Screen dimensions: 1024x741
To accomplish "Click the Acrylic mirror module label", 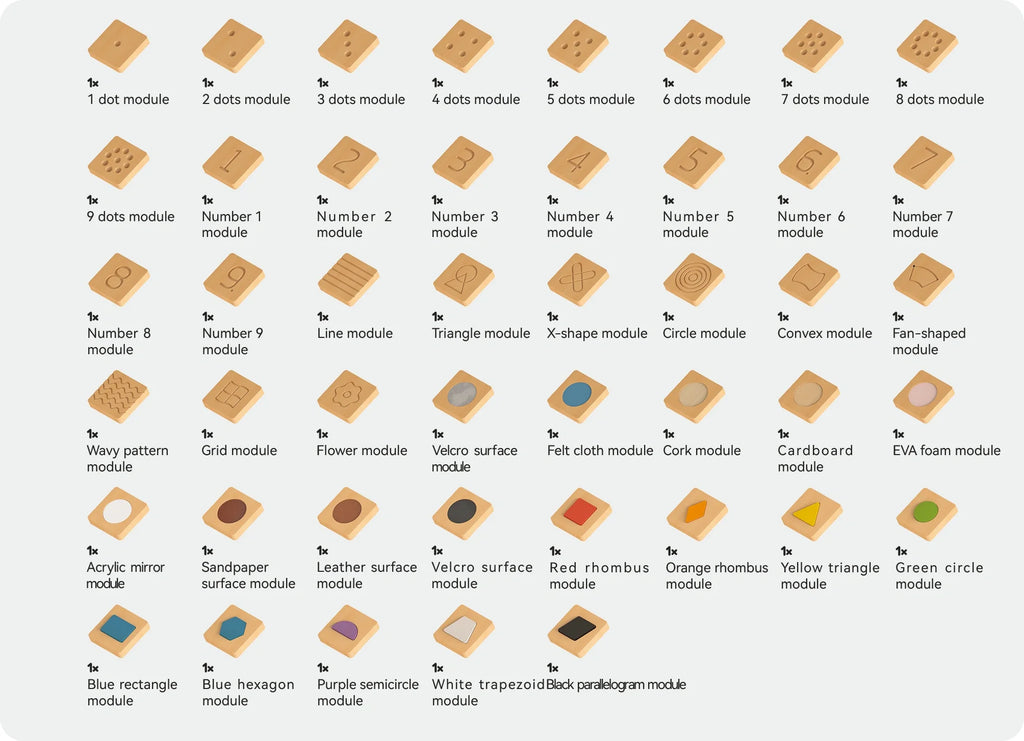I will pos(125,575).
